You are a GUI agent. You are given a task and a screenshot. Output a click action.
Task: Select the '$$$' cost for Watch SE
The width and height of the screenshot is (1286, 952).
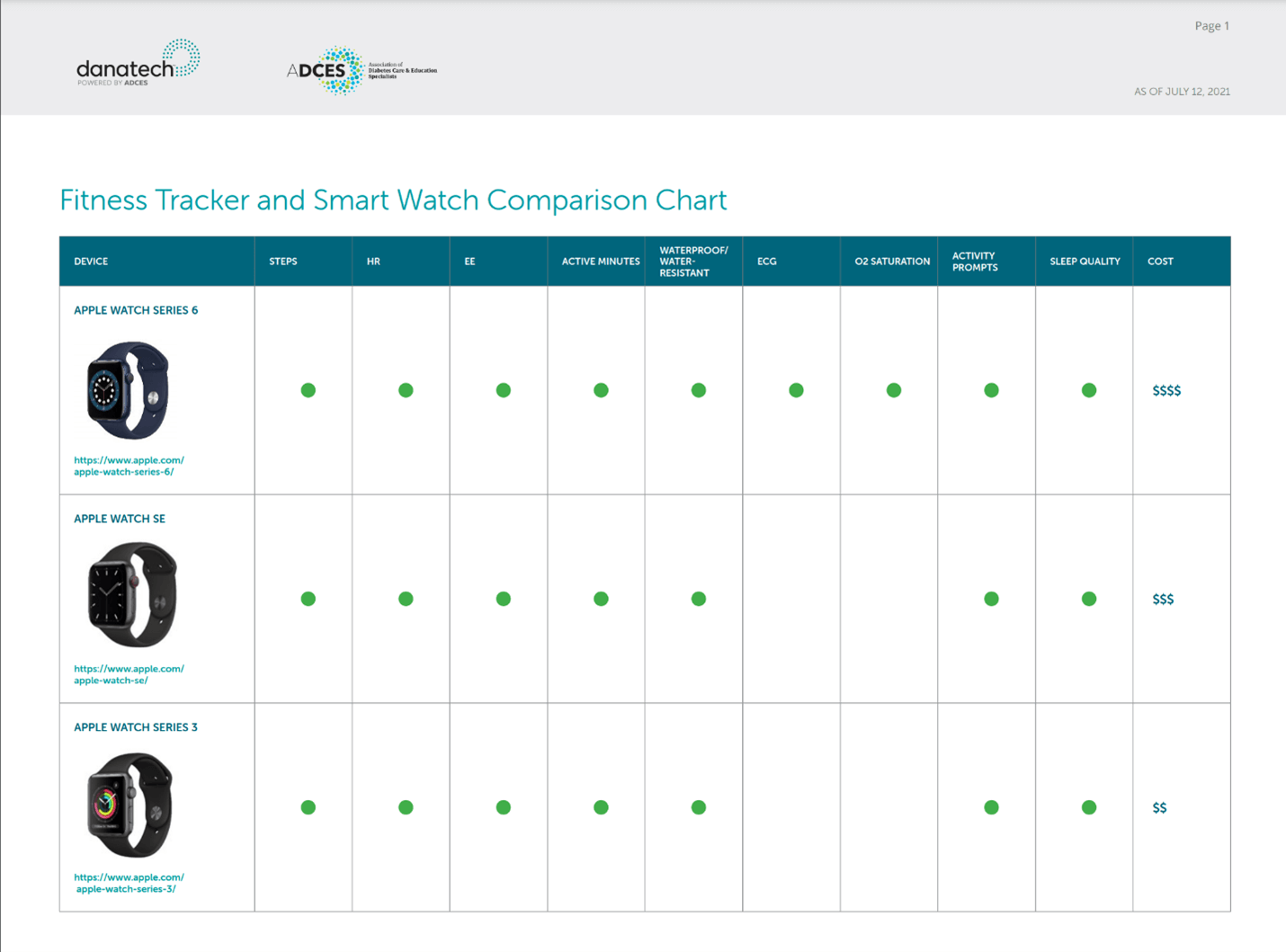[x=1163, y=599]
